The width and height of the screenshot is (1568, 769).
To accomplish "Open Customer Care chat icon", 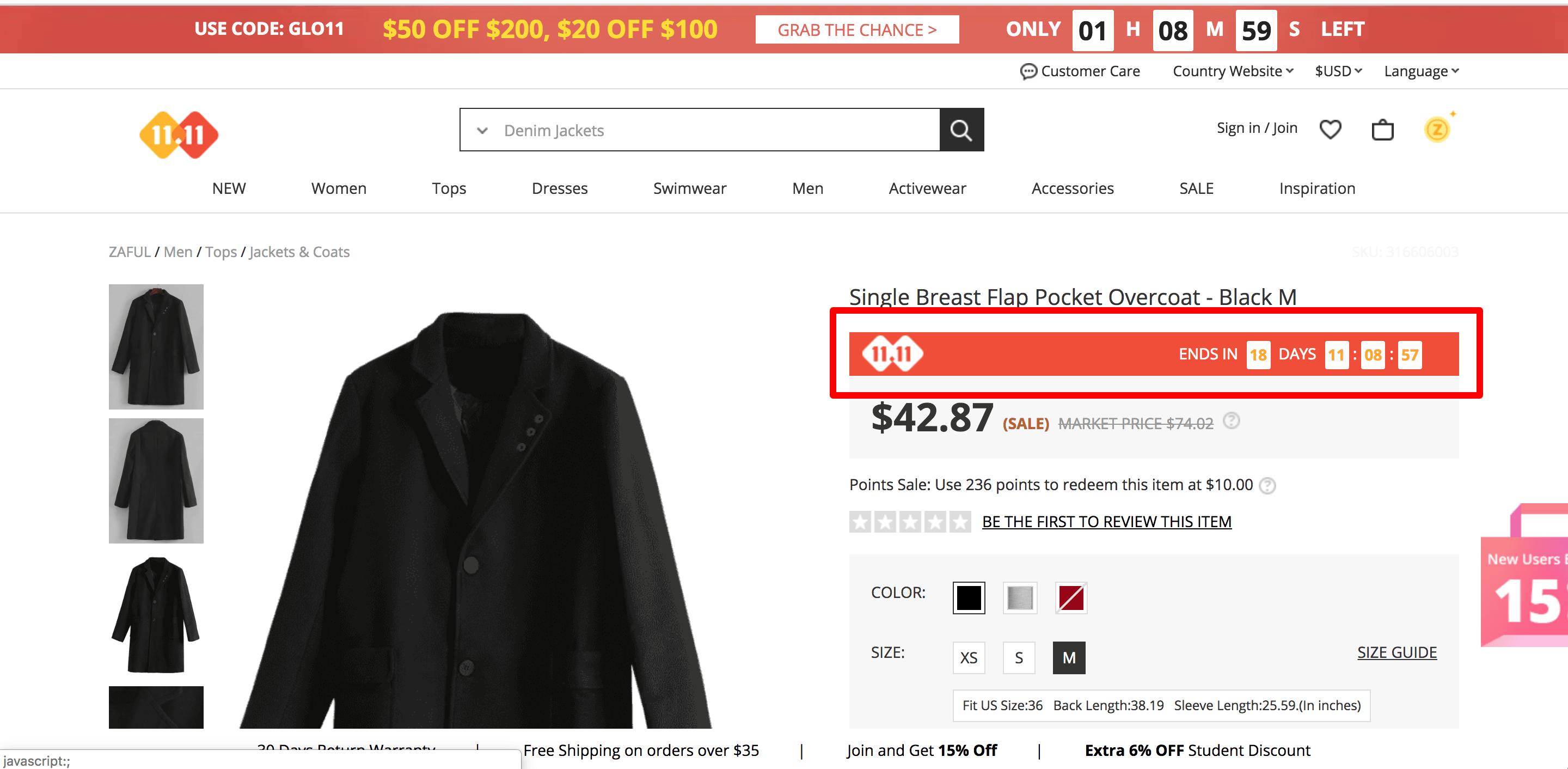I will (x=1028, y=71).
